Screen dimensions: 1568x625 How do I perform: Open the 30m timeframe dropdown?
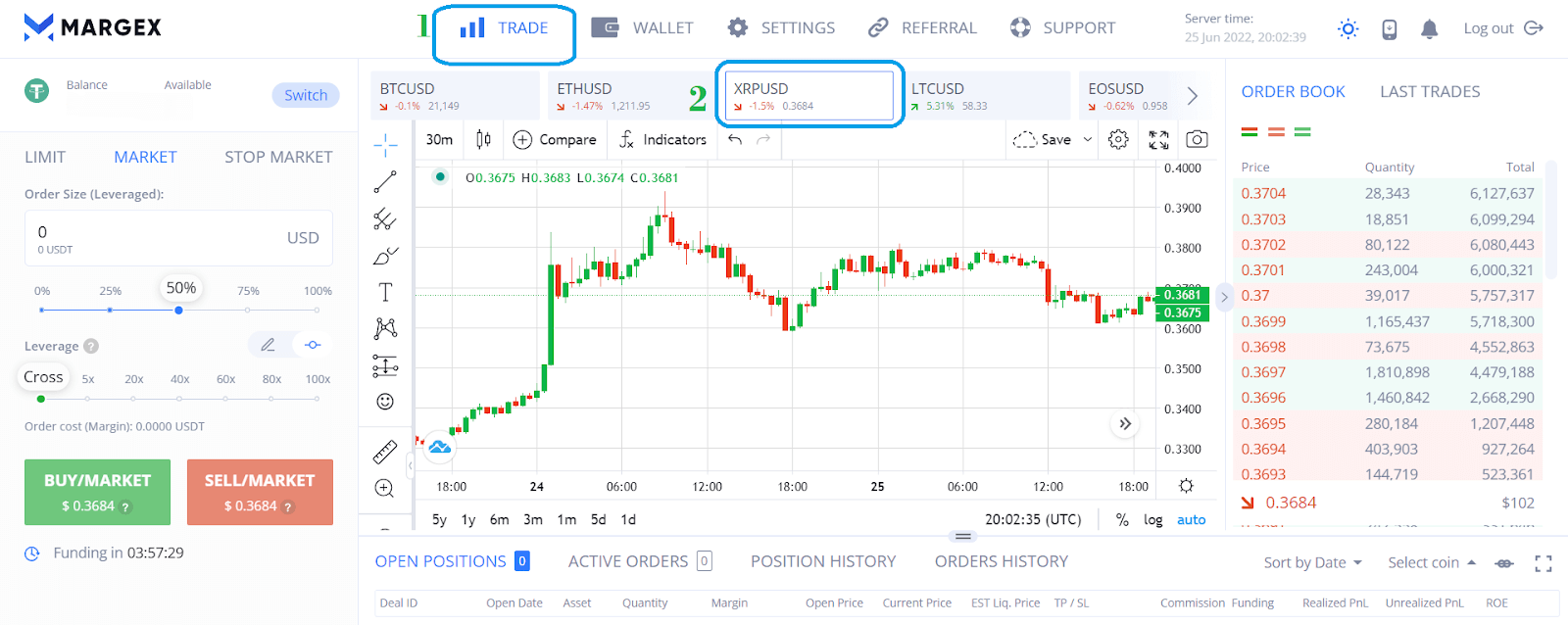click(440, 139)
